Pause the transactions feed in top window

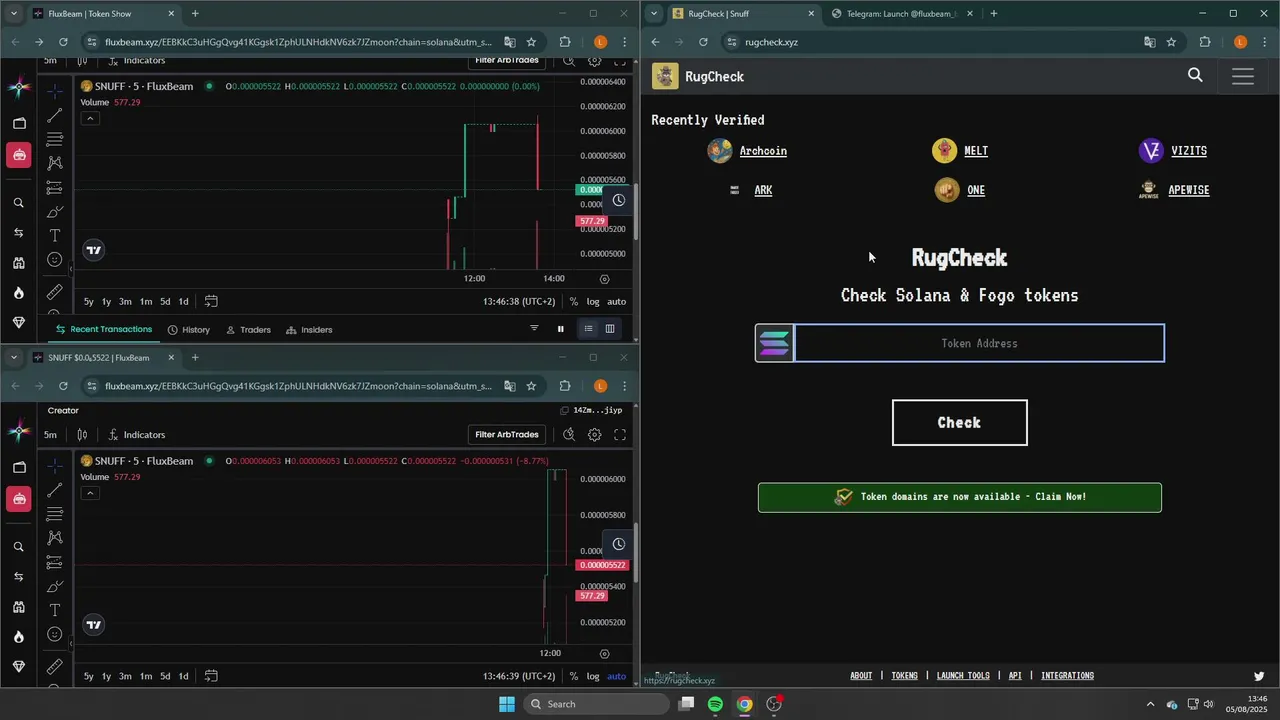coord(560,329)
